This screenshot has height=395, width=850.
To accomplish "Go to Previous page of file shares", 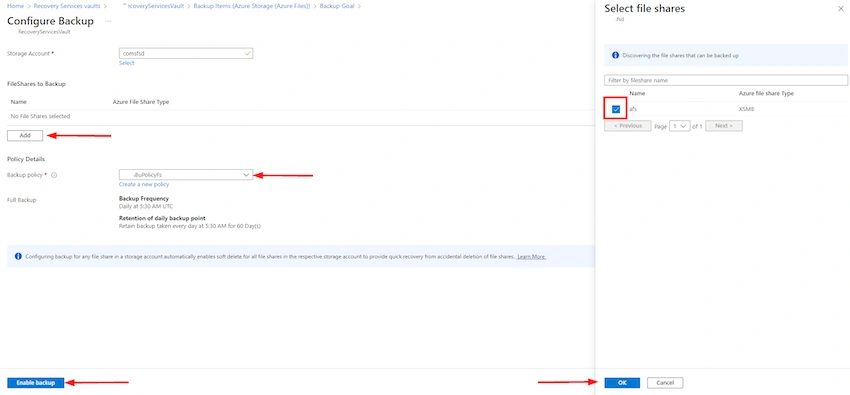I will pos(628,126).
